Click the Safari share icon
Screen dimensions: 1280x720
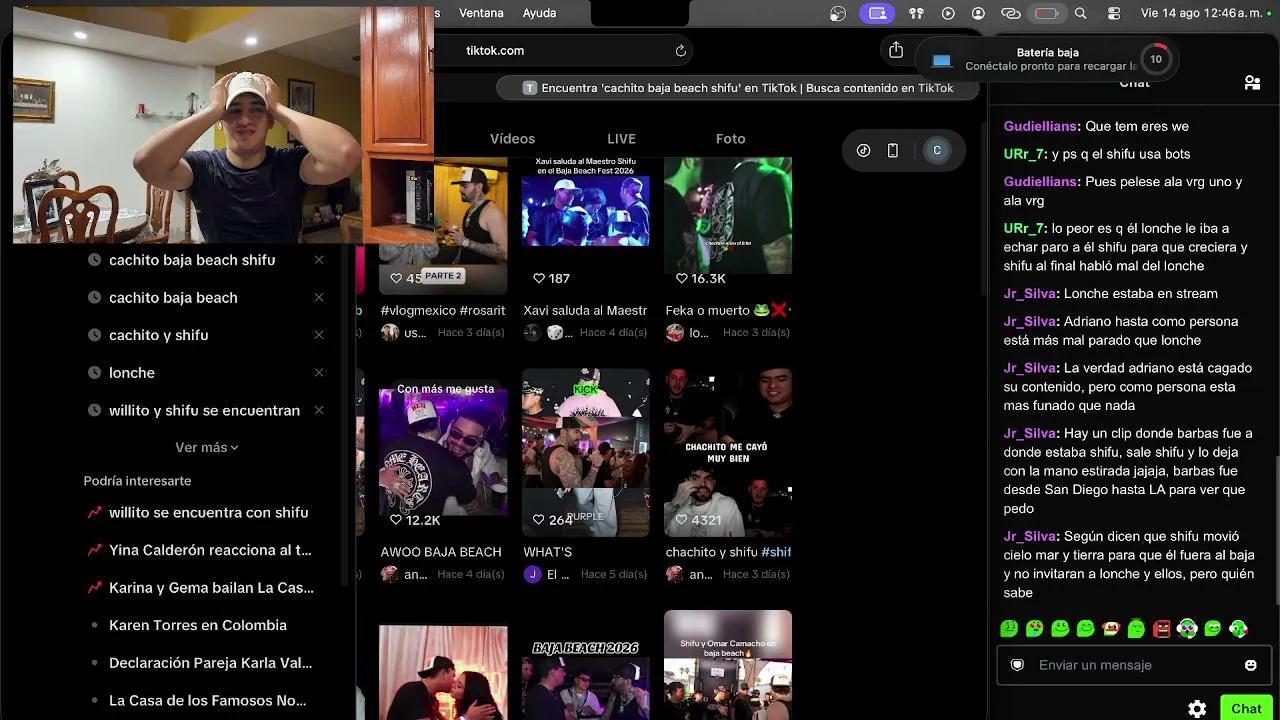point(896,50)
